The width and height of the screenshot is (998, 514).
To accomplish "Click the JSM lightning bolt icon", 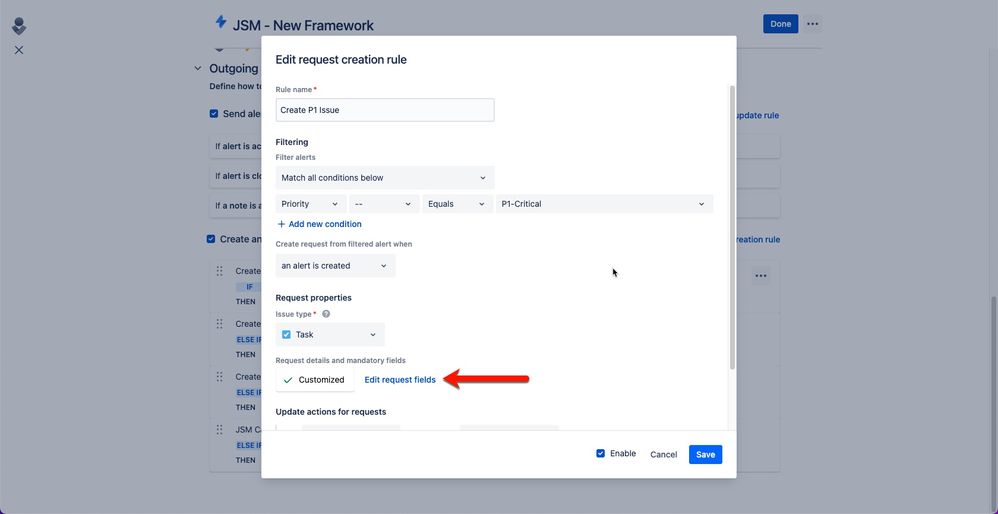I will pyautogui.click(x=221, y=22).
